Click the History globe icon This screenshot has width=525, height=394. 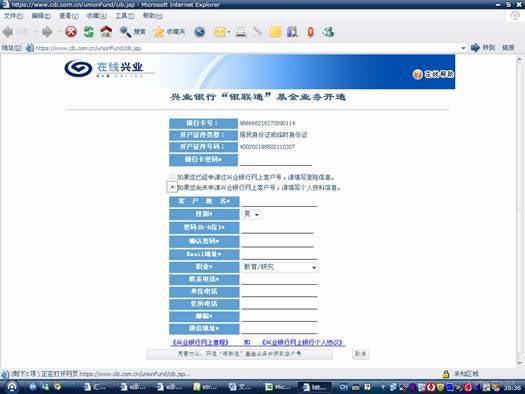[200, 32]
